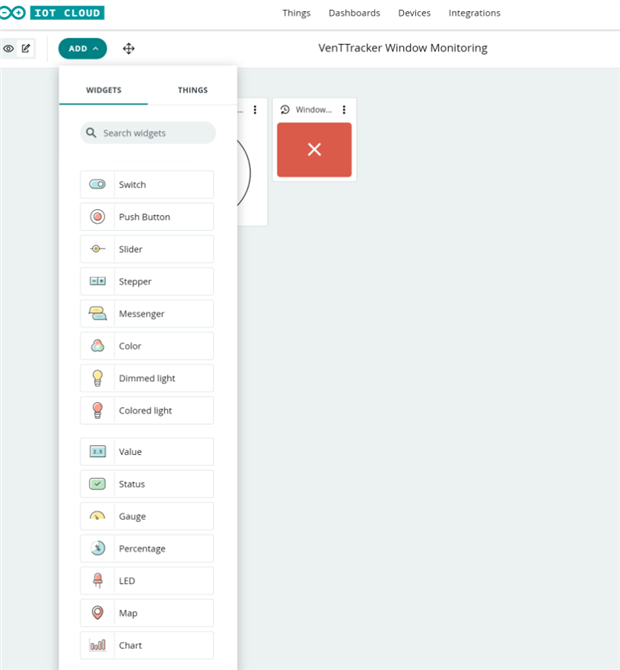Add the Push Button widget icon
620x670 pixels.
click(97, 217)
